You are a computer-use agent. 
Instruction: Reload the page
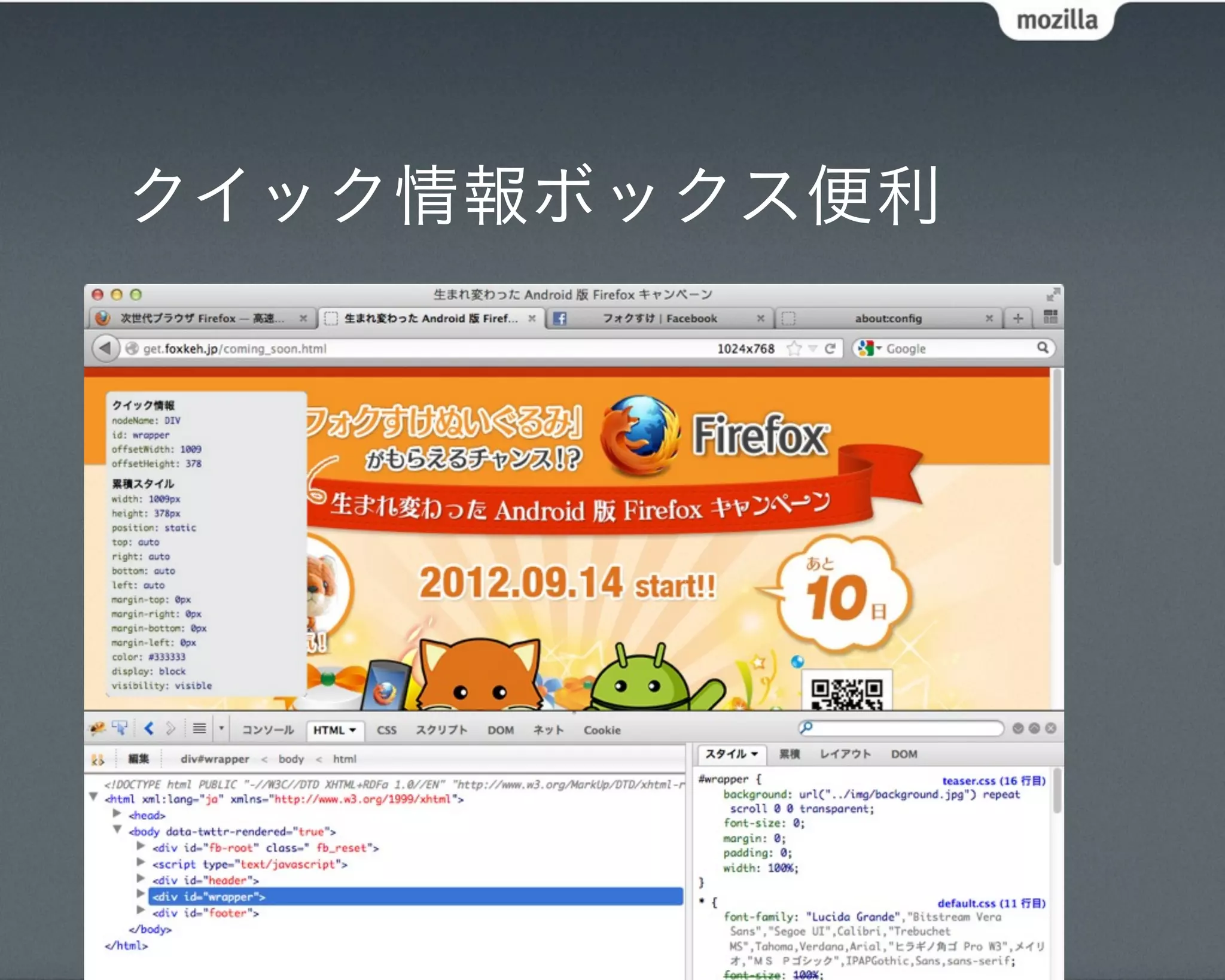(x=830, y=348)
